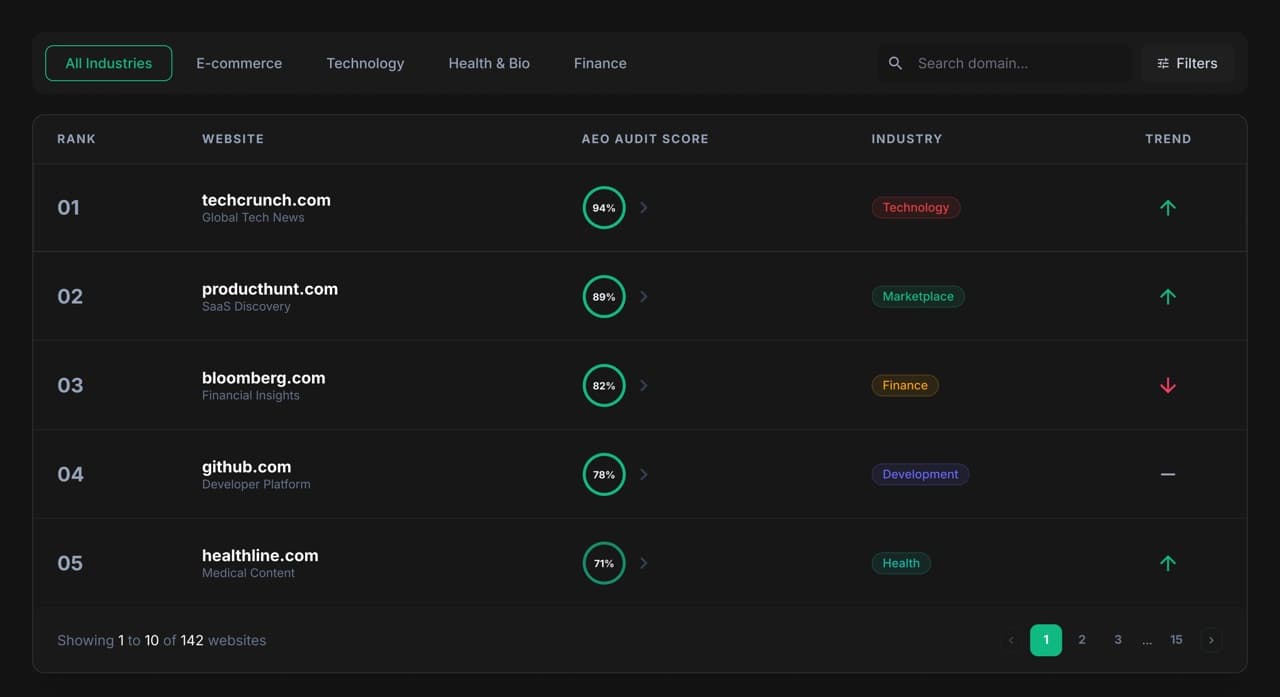Image resolution: width=1280 pixels, height=697 pixels.
Task: Expand details for healthline.com row
Action: point(643,563)
